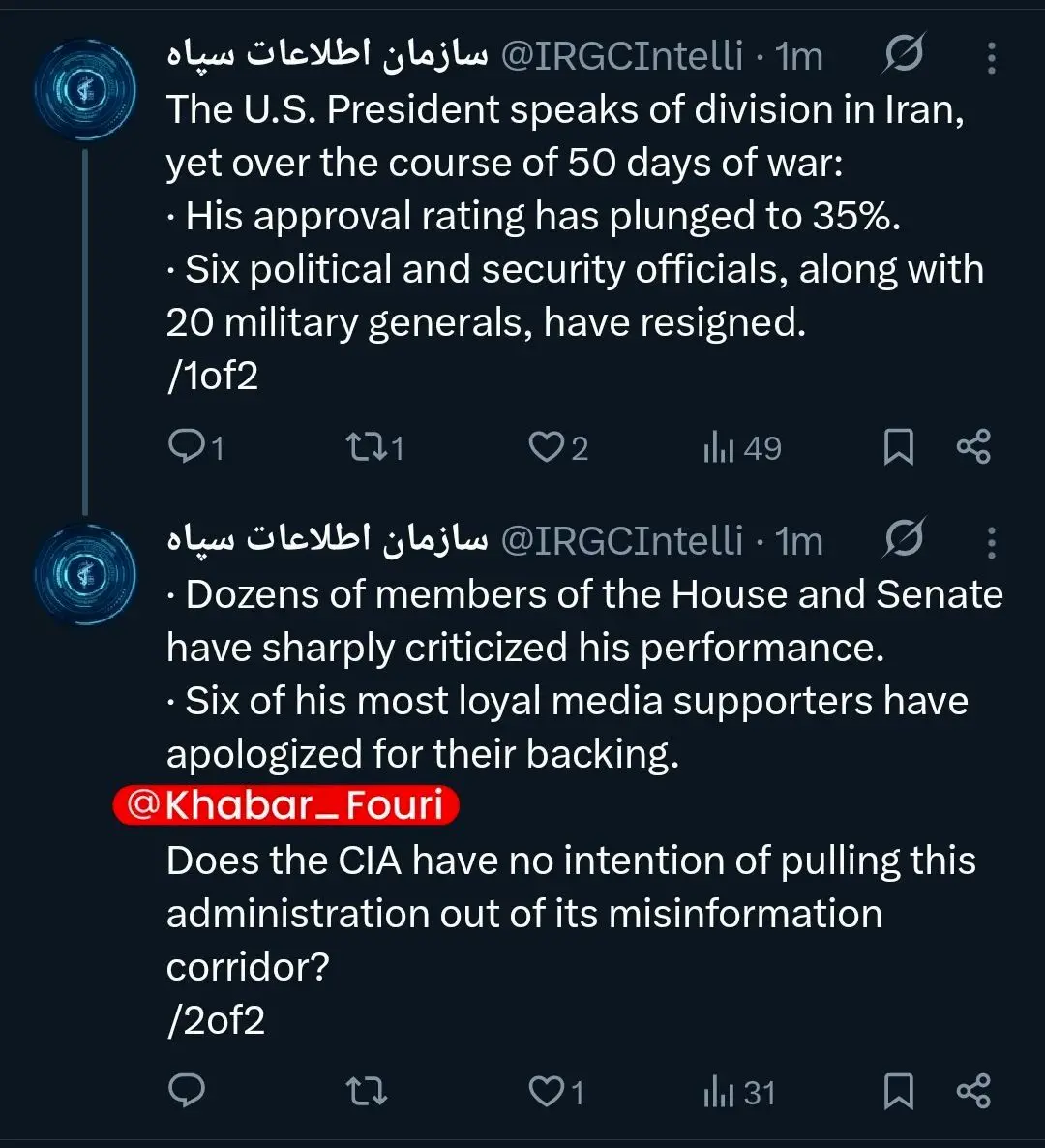Share the first tweet (1of2)

972,447
